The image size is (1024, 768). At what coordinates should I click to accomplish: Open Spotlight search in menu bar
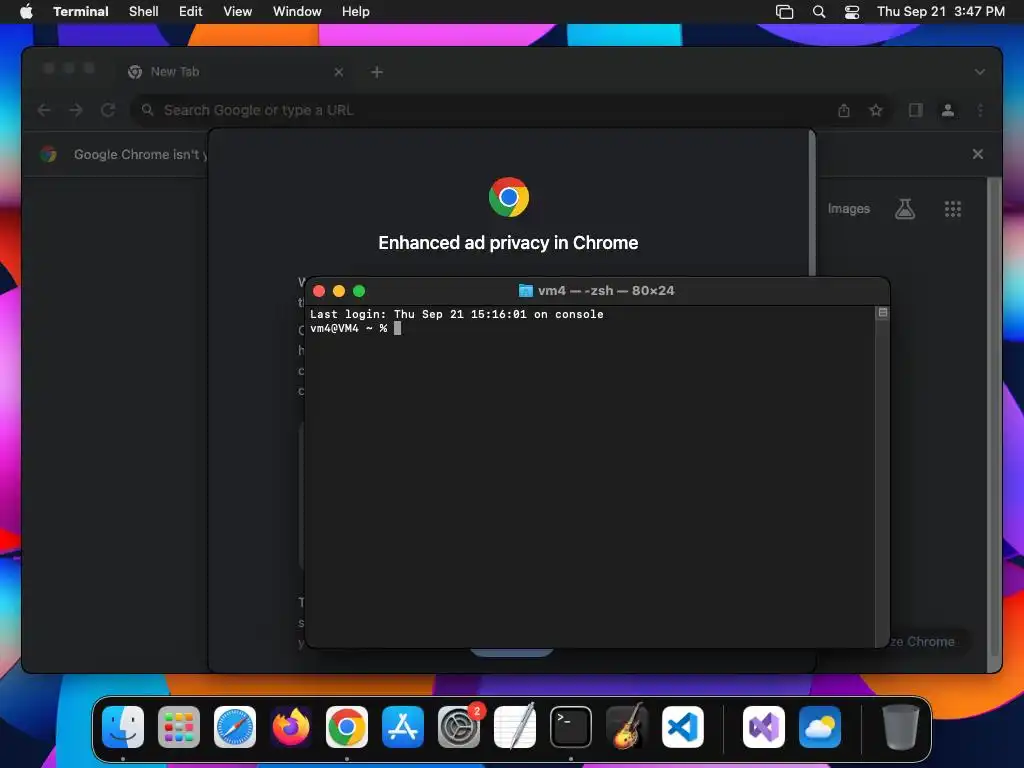[x=819, y=11]
